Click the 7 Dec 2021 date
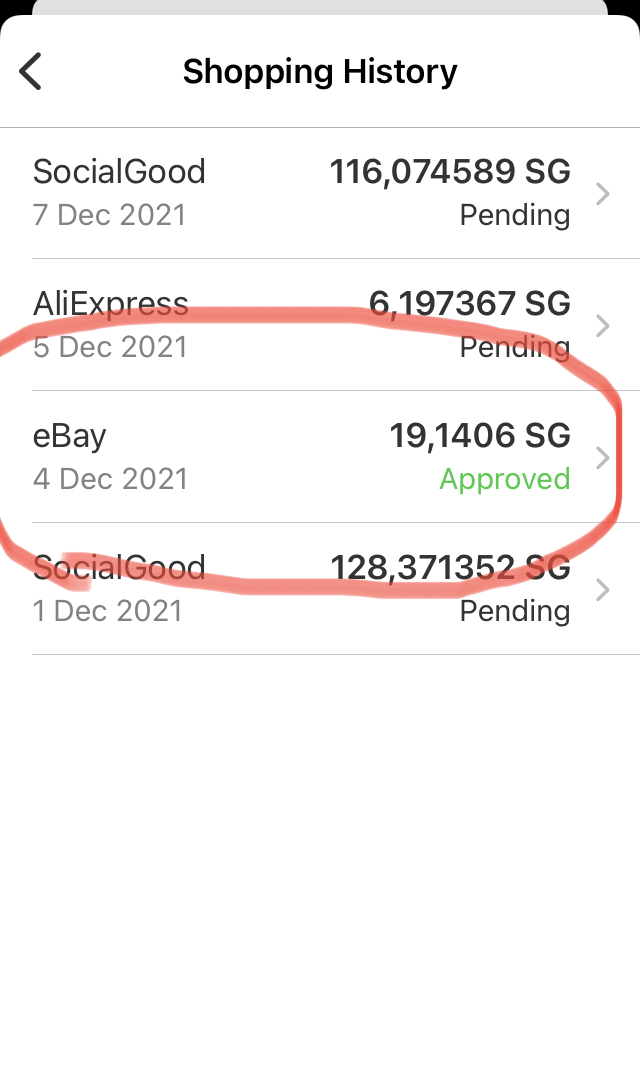The image size is (640, 1071). coord(110,215)
